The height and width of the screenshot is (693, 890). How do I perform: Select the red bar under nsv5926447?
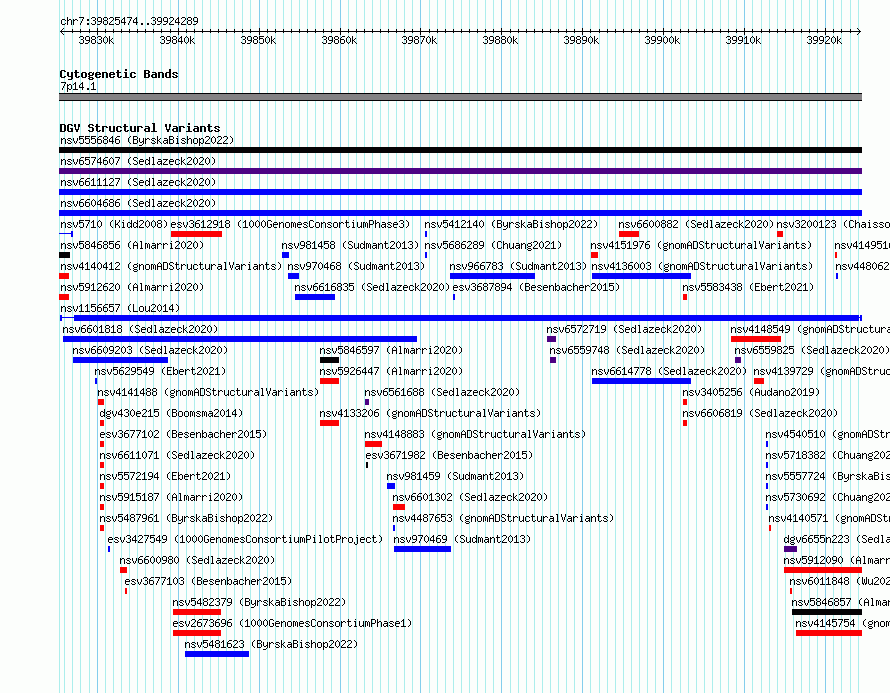point(329,381)
